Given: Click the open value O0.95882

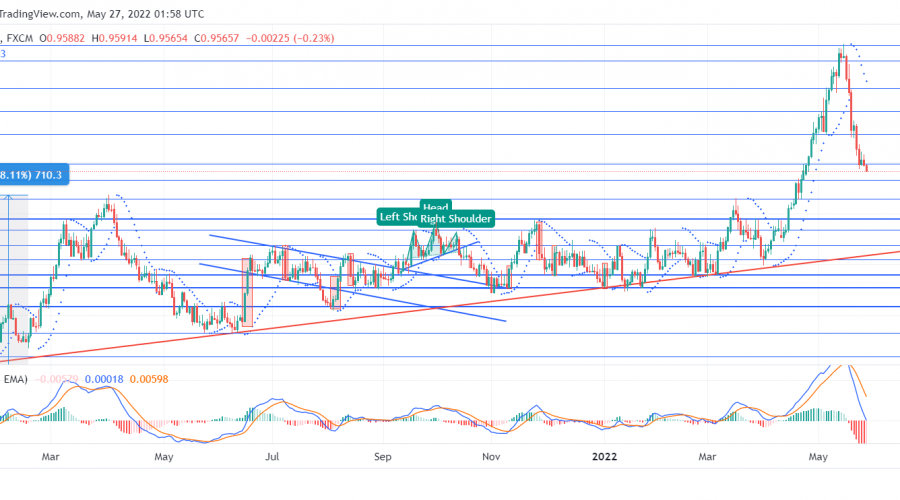Looking at the screenshot, I should 62,38.
